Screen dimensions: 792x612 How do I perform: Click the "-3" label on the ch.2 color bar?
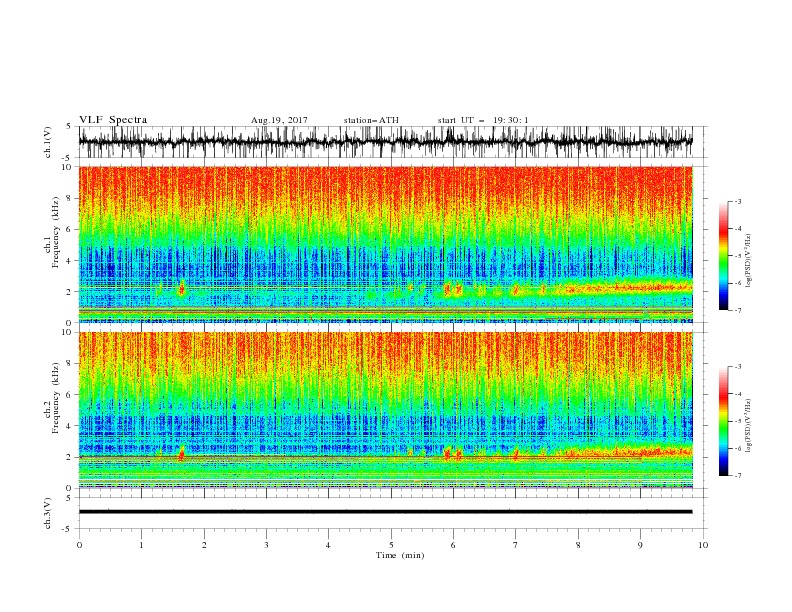point(738,367)
